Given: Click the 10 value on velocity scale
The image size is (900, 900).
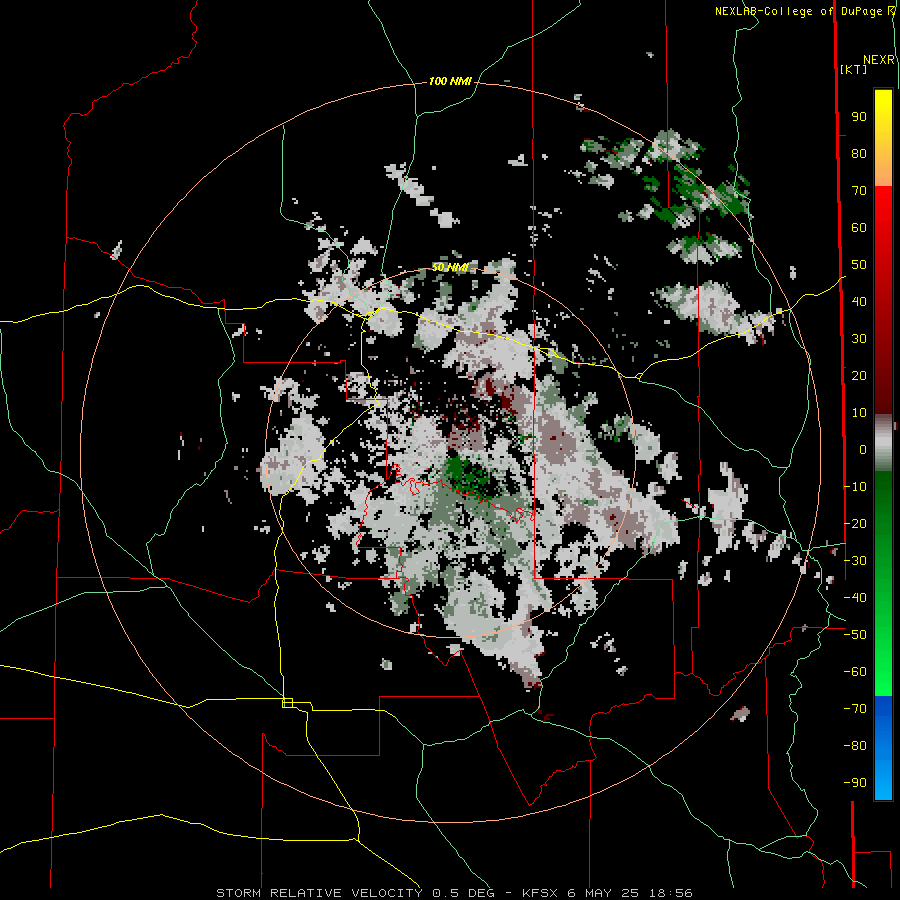Looking at the screenshot, I should (859, 413).
